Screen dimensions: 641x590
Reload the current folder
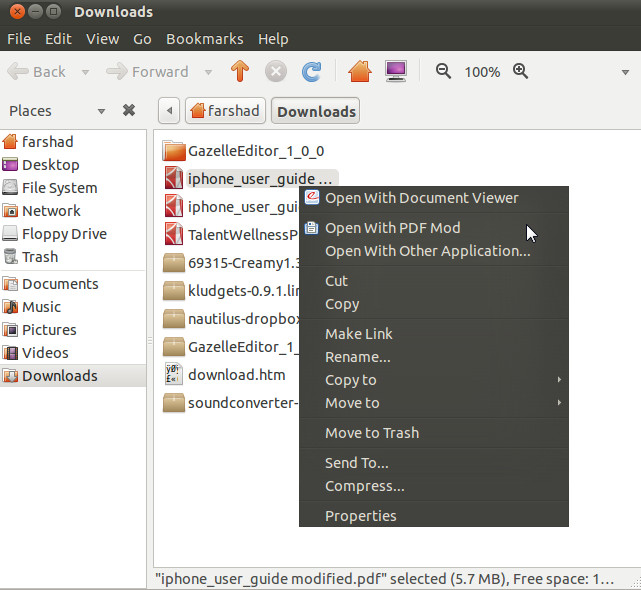point(312,72)
